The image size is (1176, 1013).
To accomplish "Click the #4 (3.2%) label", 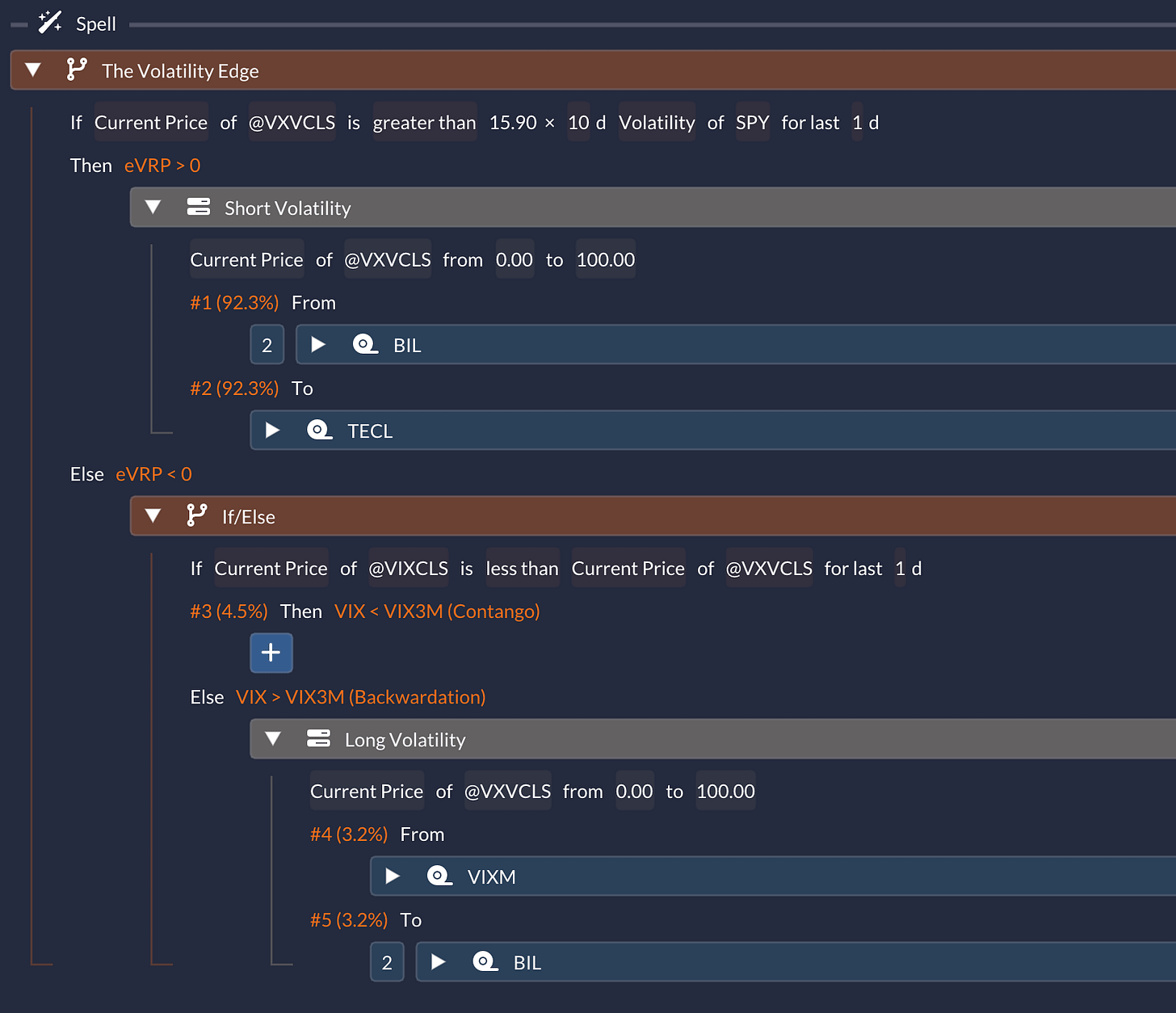I will 349,834.
